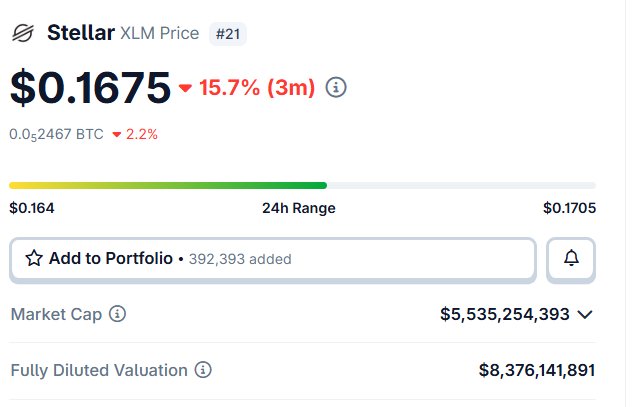
Task: Click the 24h high value $0.1705
Action: pos(568,208)
